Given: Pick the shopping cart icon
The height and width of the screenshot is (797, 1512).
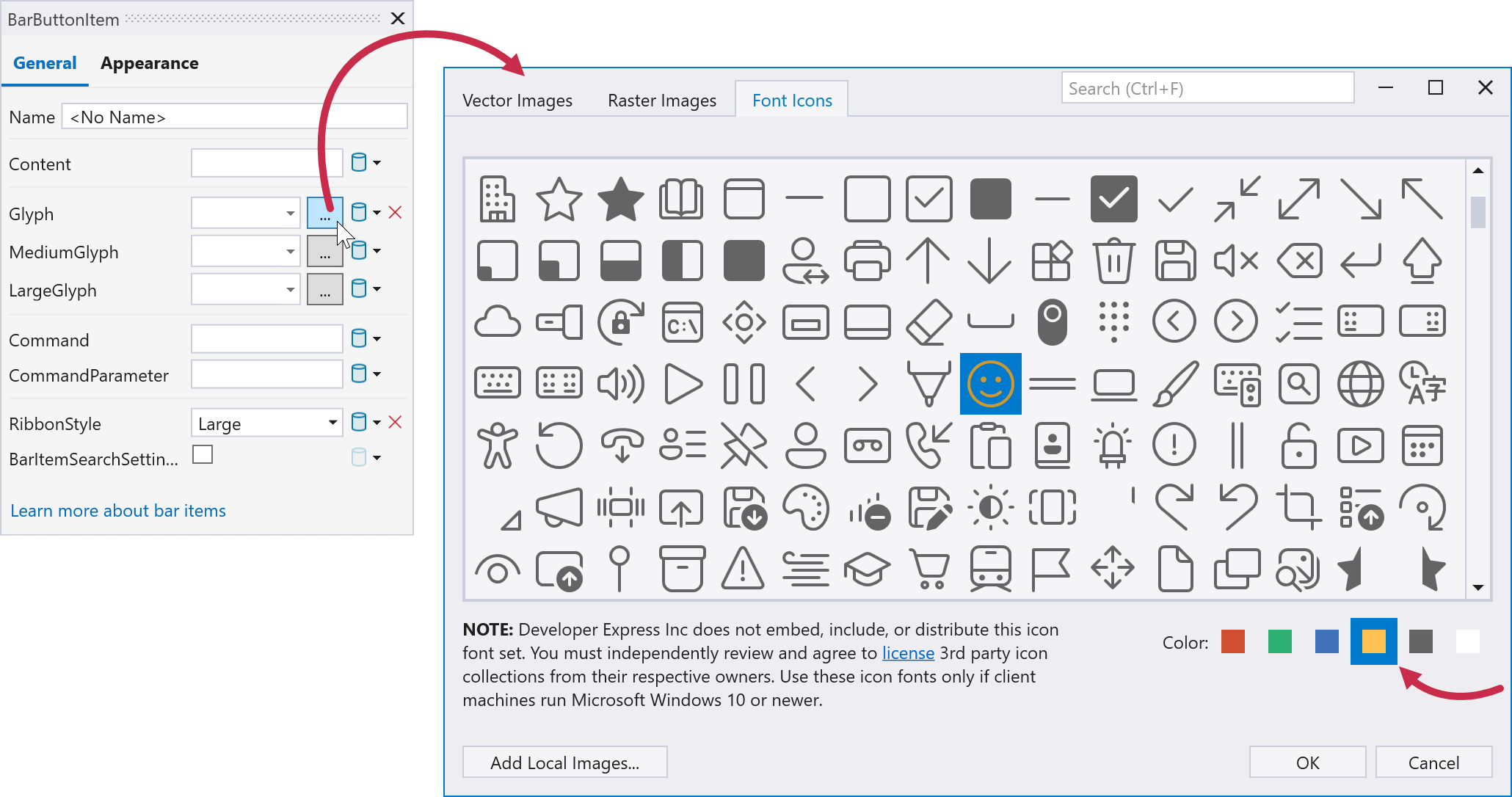Looking at the screenshot, I should [x=928, y=569].
